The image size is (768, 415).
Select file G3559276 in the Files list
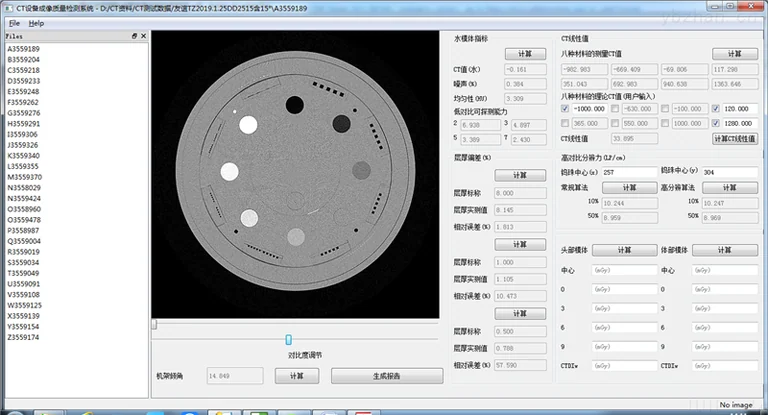click(24, 113)
